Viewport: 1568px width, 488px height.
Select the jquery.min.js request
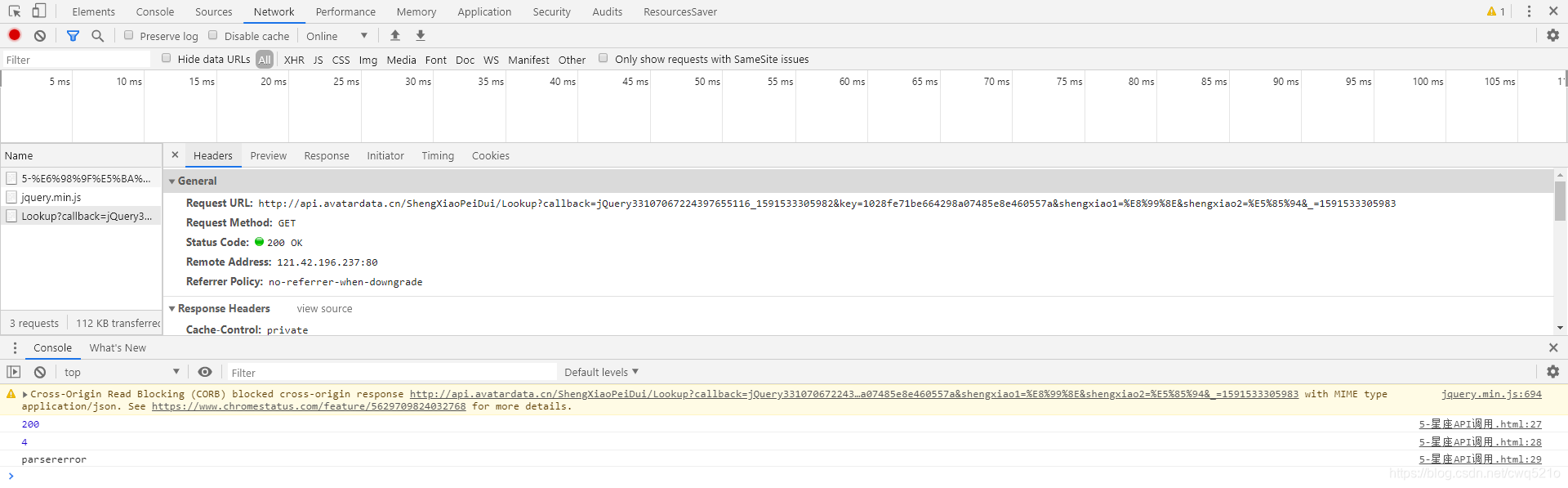[82, 197]
